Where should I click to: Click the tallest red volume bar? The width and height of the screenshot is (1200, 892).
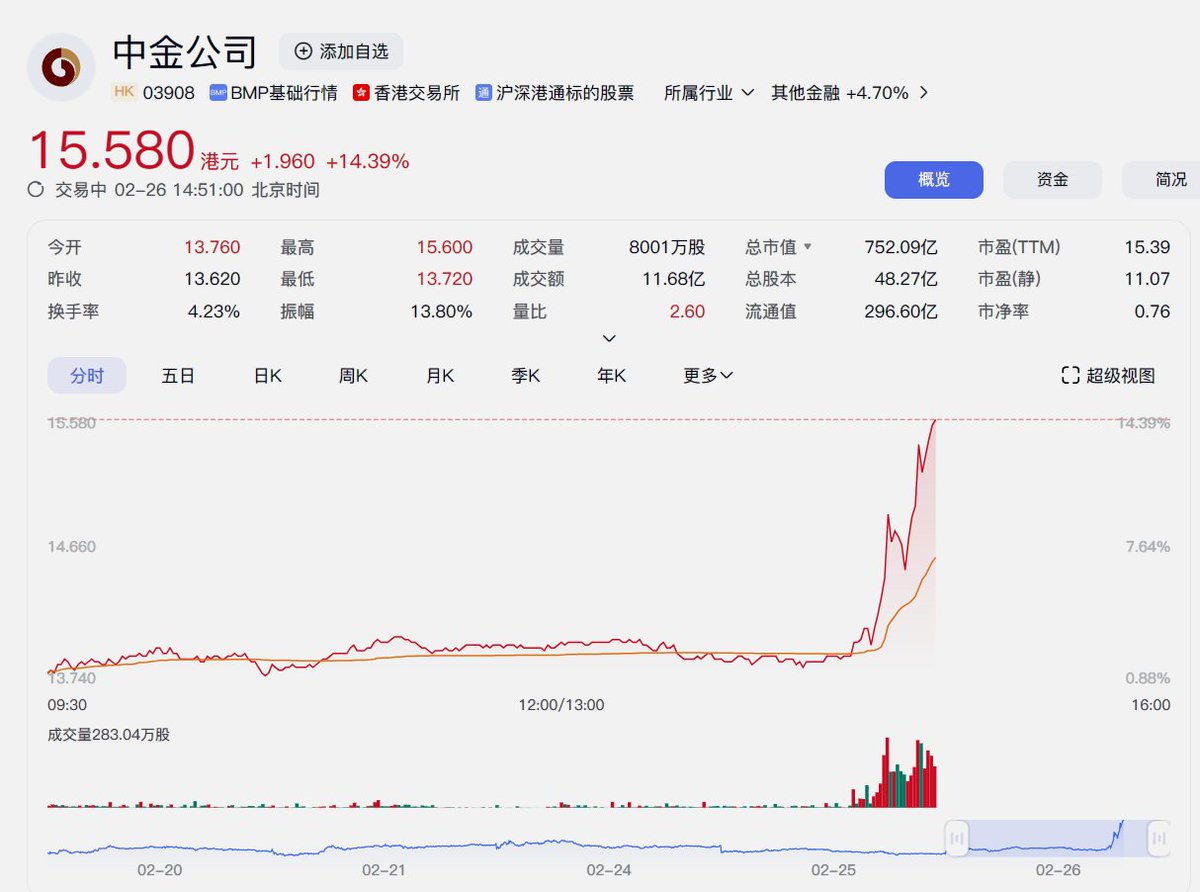886,772
